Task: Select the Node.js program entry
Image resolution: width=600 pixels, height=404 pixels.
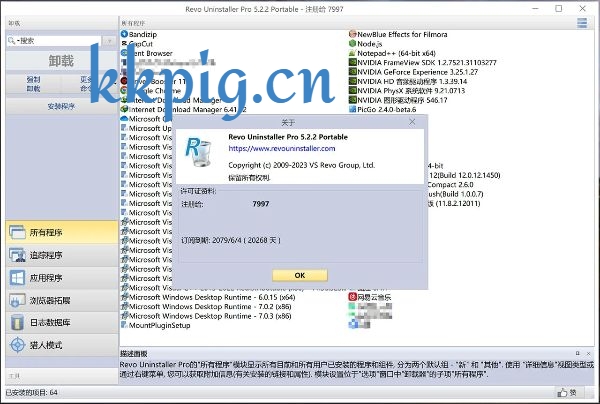Action: point(365,44)
